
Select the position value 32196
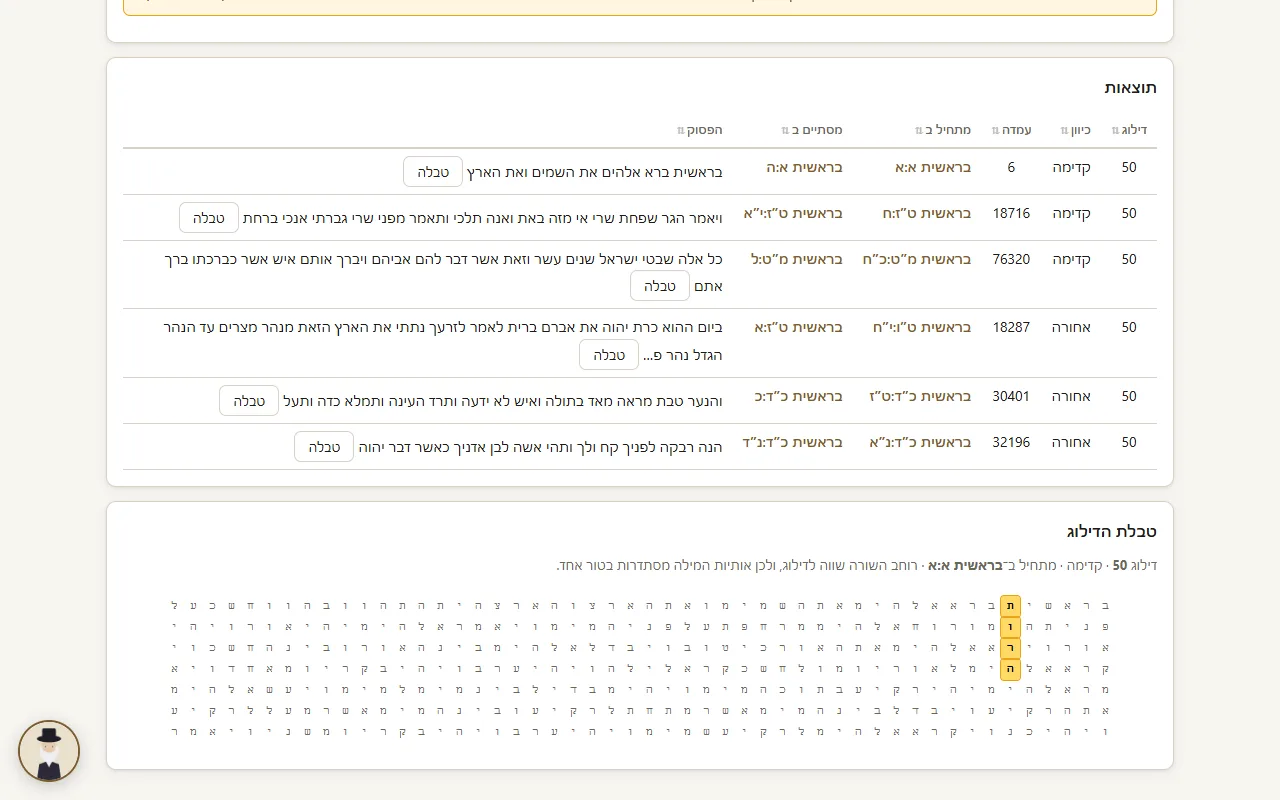[x=1011, y=443]
